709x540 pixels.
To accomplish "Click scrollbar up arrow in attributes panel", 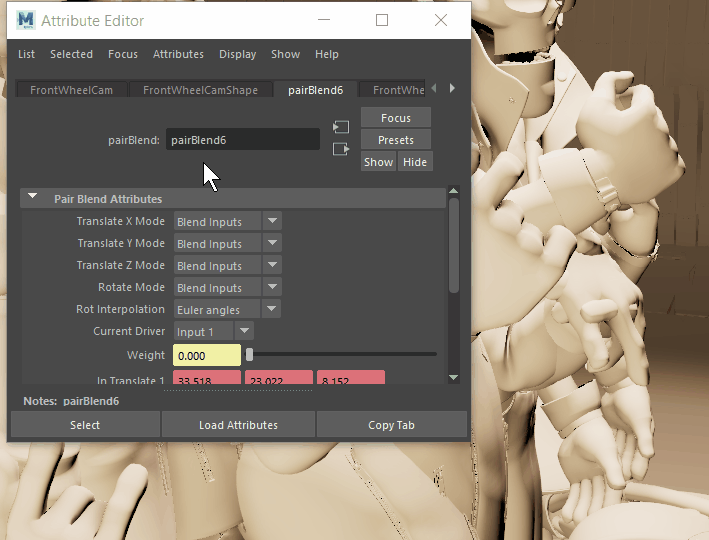I will point(454,191).
